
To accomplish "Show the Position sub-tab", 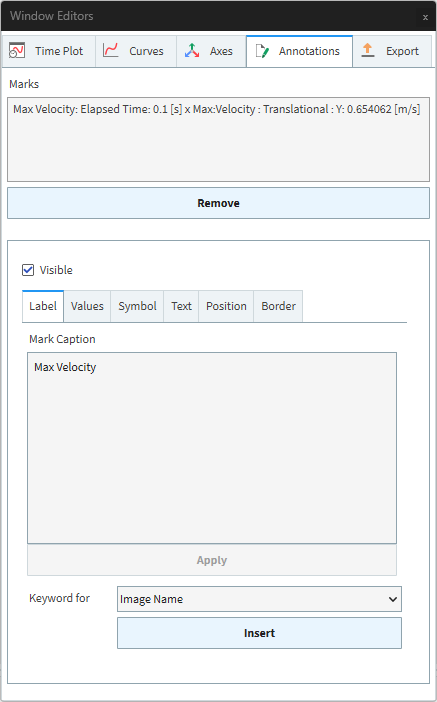I will [x=226, y=306].
